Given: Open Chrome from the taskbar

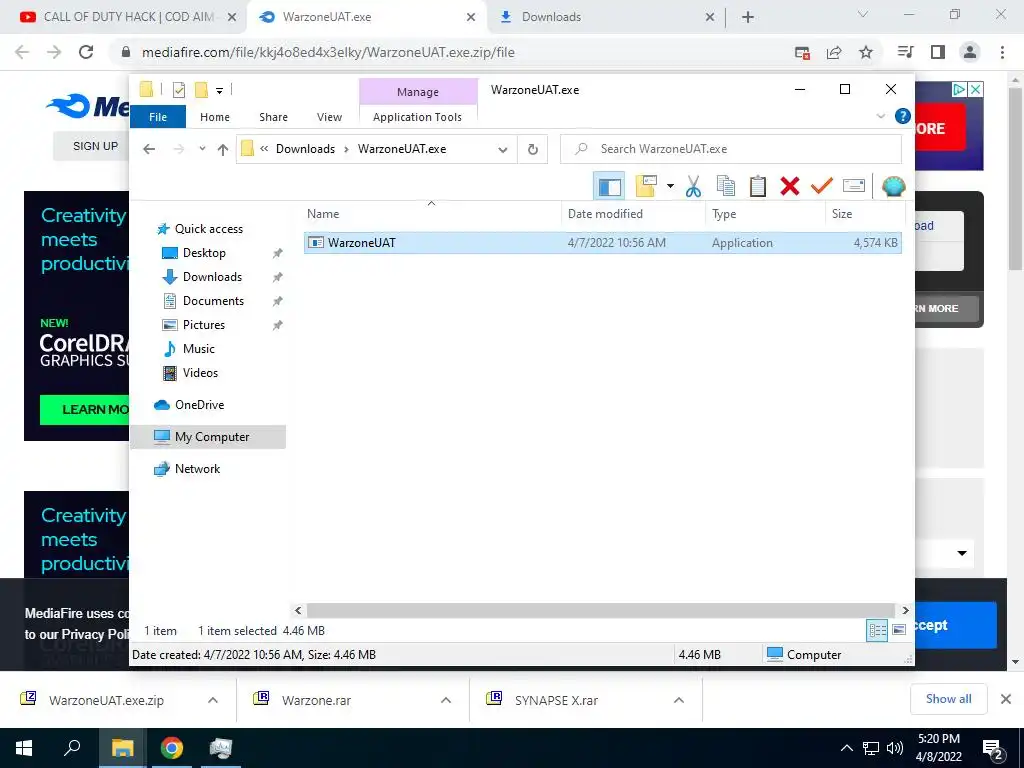Looking at the screenshot, I should point(172,748).
